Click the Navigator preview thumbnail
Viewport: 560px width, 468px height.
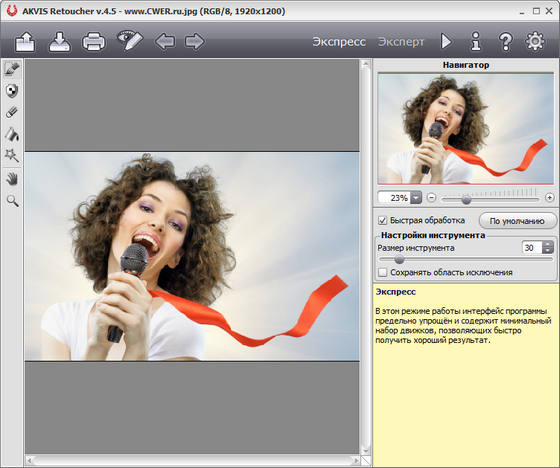pos(466,129)
